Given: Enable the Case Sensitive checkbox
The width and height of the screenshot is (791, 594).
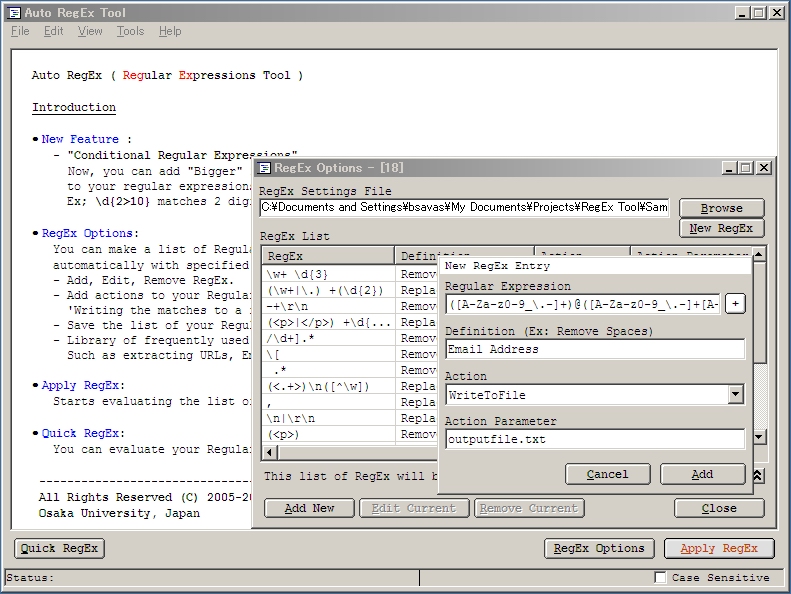Looking at the screenshot, I should tap(660, 577).
